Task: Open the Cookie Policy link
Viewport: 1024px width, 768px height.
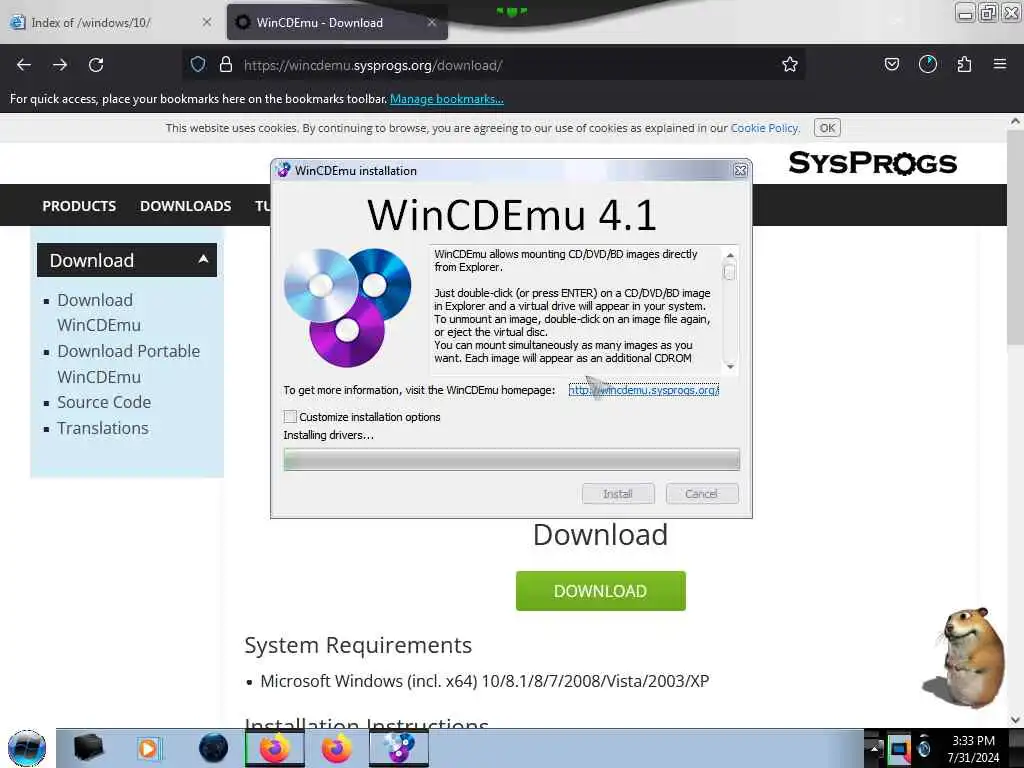Action: [765, 128]
